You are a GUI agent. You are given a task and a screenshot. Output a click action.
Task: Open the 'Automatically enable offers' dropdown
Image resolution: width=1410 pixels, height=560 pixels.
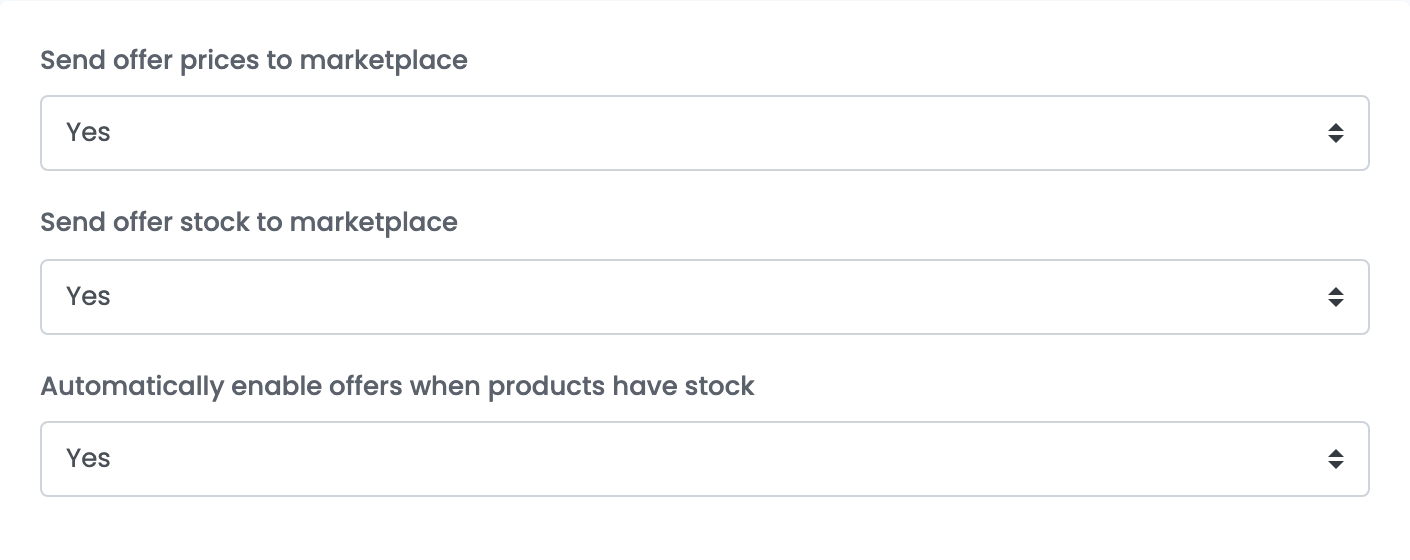pyautogui.click(x=704, y=459)
